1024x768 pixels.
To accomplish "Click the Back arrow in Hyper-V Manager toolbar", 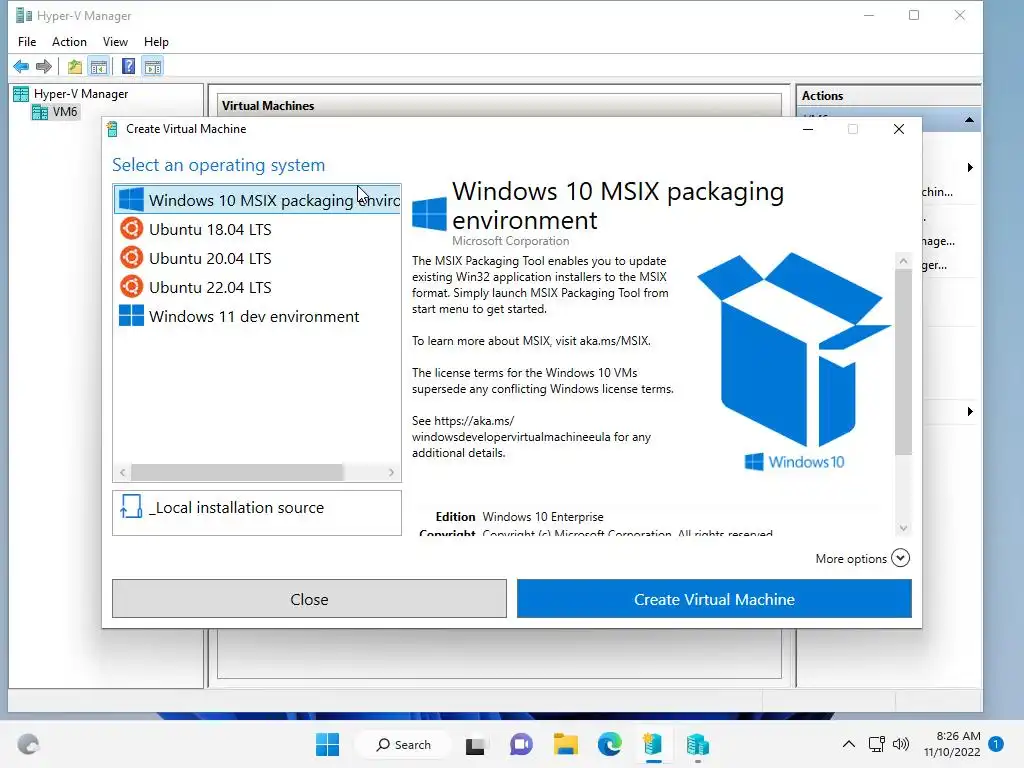I will (21, 66).
